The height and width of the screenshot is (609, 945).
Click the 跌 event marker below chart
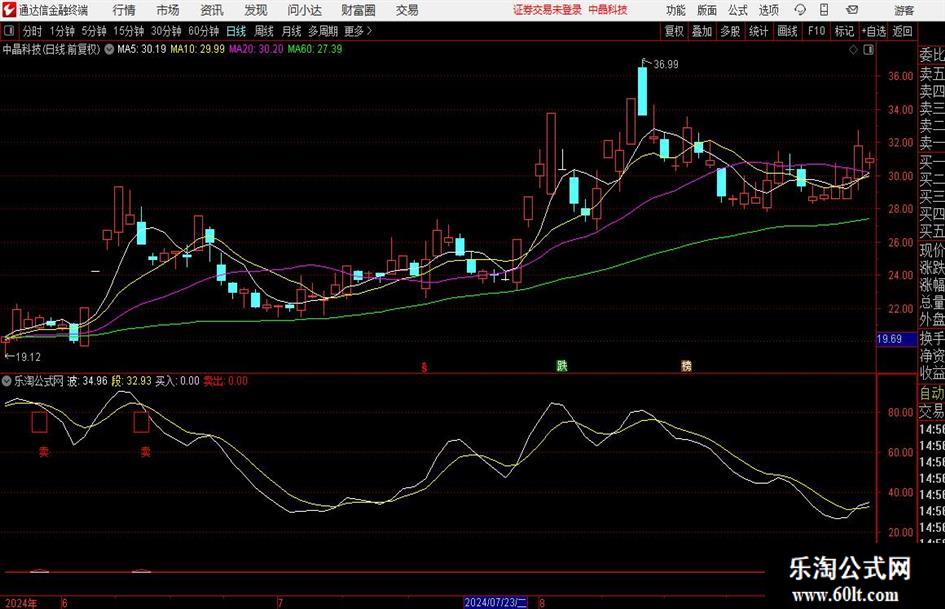pos(562,365)
